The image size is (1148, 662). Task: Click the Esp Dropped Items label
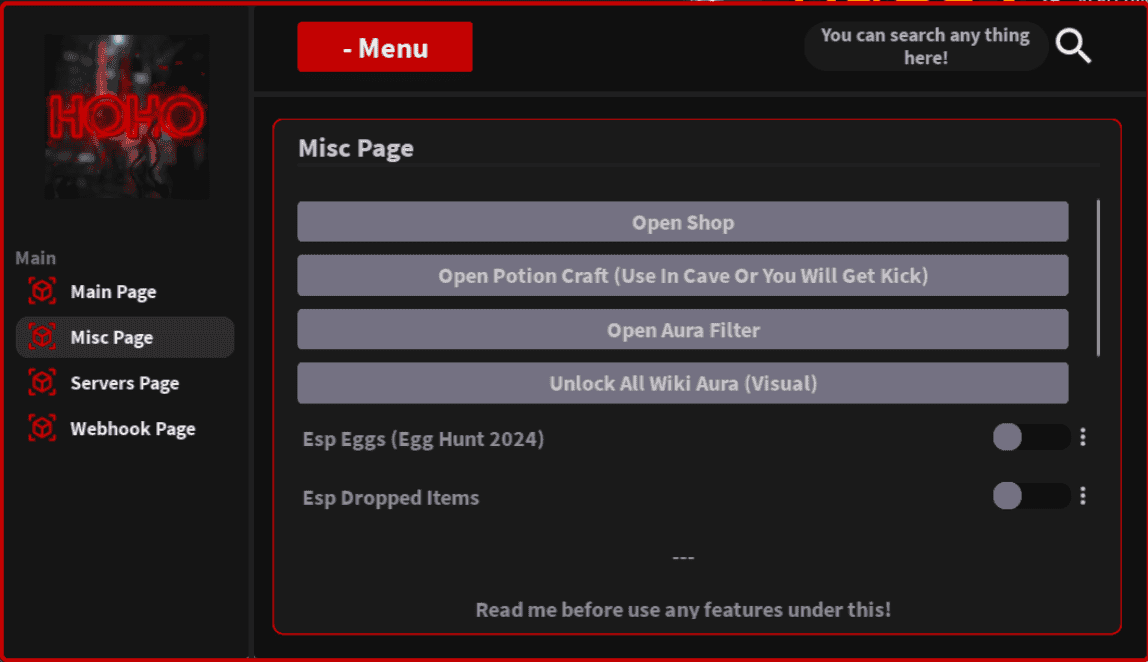click(391, 498)
